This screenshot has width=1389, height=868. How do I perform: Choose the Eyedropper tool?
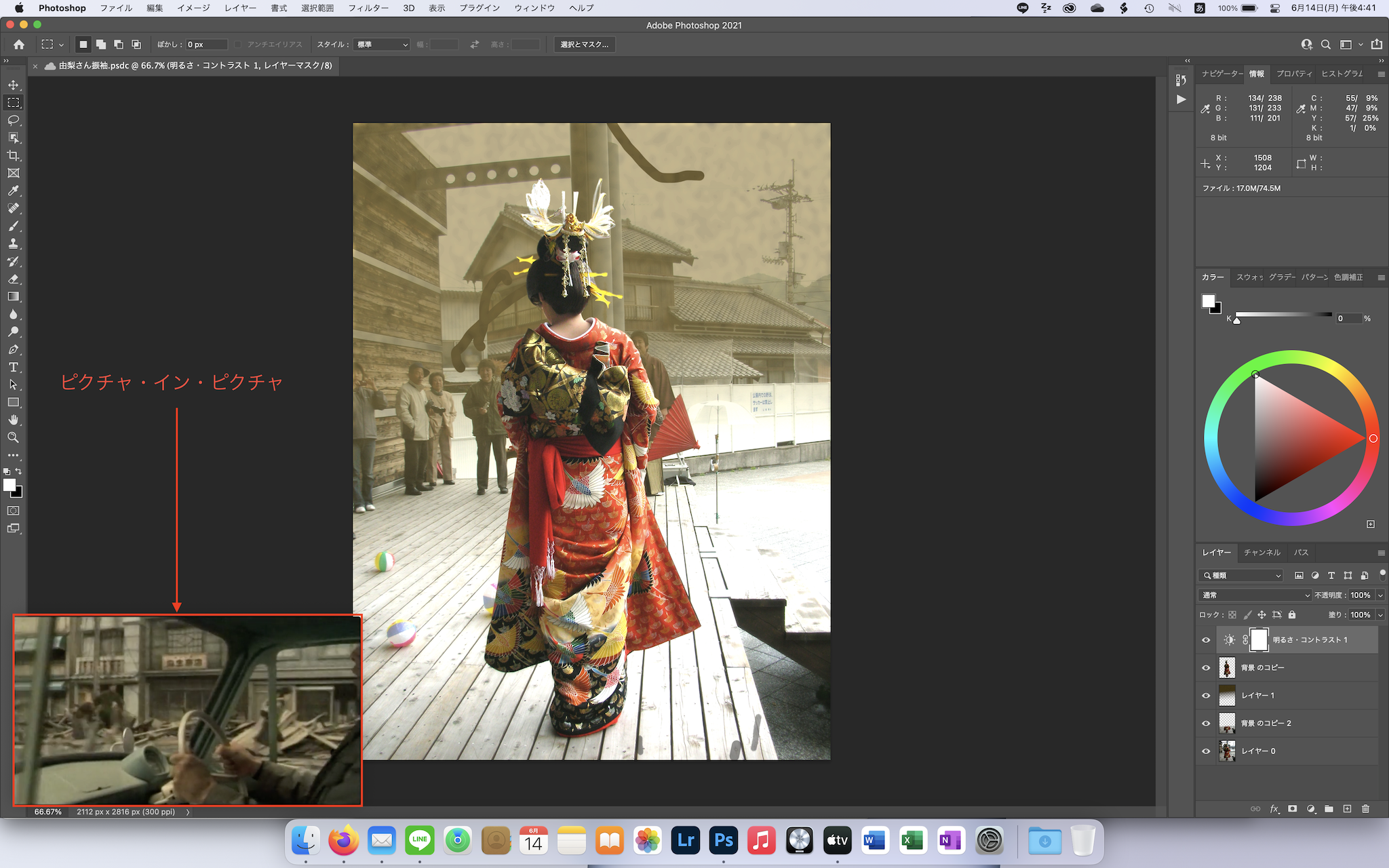[13, 191]
